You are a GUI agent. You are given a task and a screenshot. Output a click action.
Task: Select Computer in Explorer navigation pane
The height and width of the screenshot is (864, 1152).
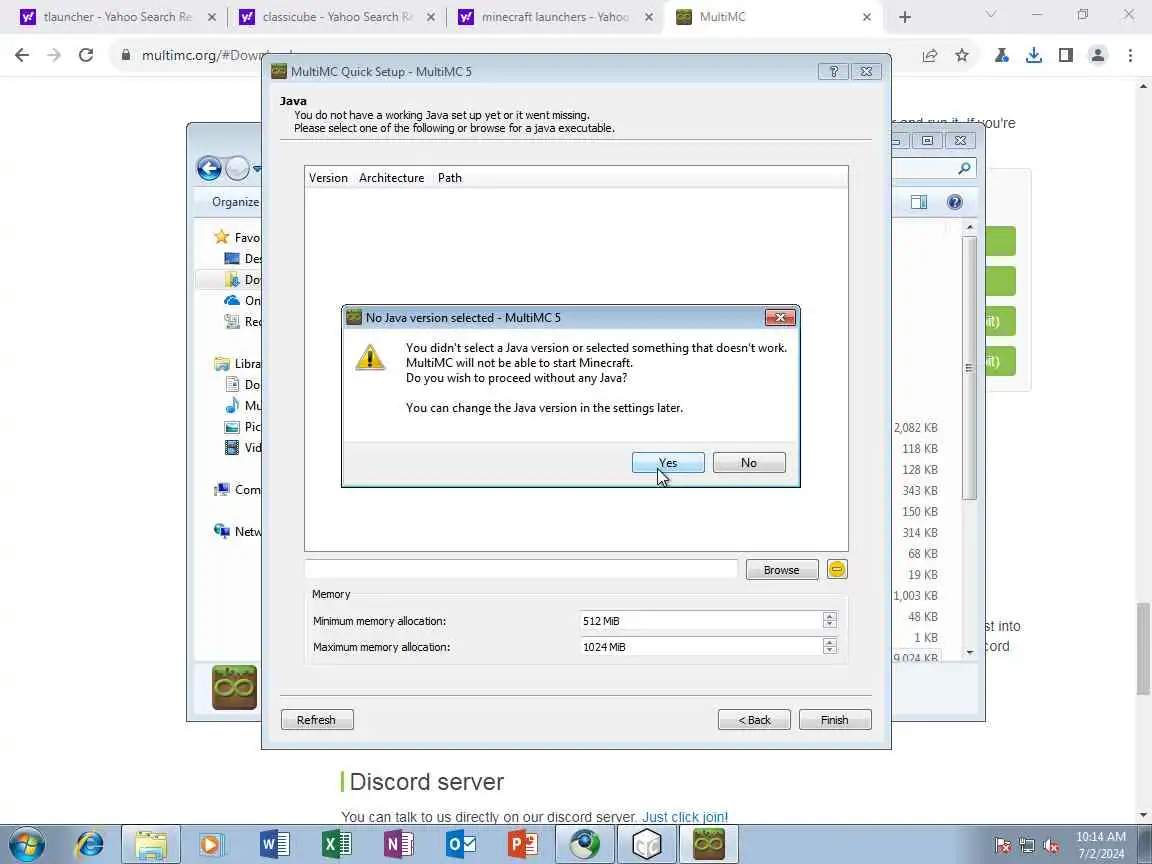[237, 489]
